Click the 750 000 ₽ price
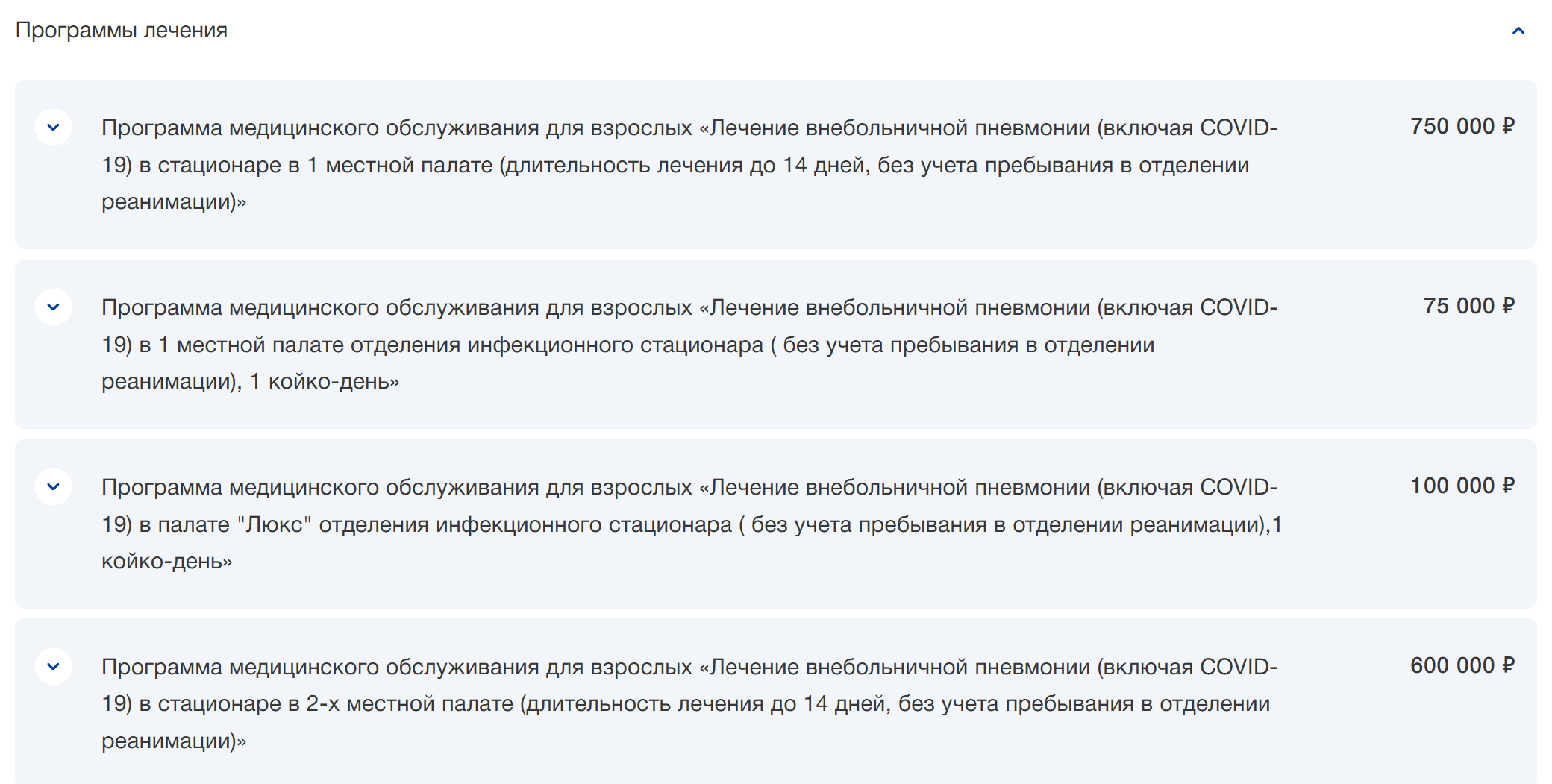Viewport: 1552px width, 784px height. [x=1462, y=126]
